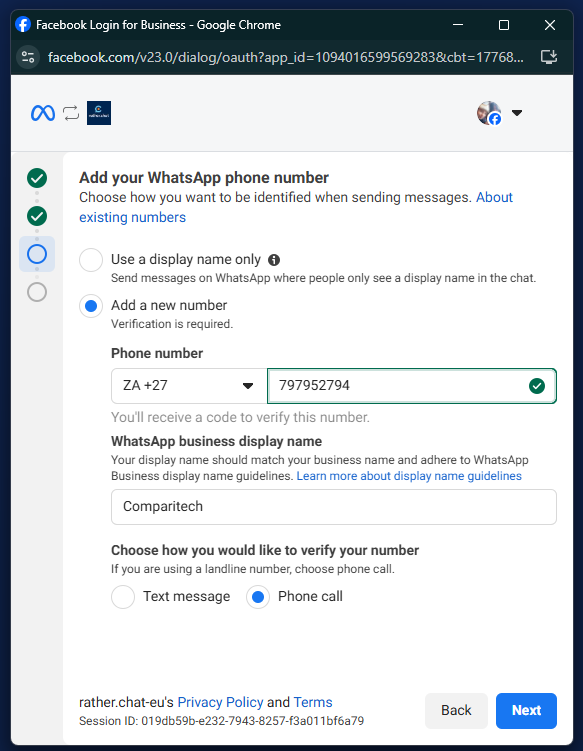The width and height of the screenshot is (583, 751).
Task: Open 'Learn more about display name guidelines' link
Action: pos(409,476)
